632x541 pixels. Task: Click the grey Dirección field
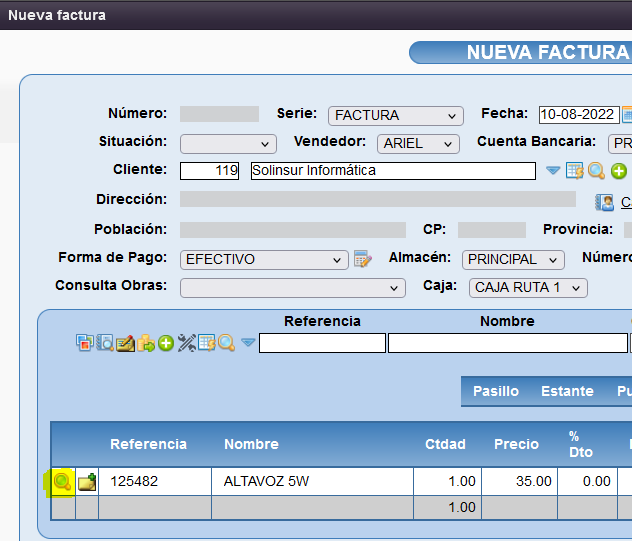pos(378,199)
